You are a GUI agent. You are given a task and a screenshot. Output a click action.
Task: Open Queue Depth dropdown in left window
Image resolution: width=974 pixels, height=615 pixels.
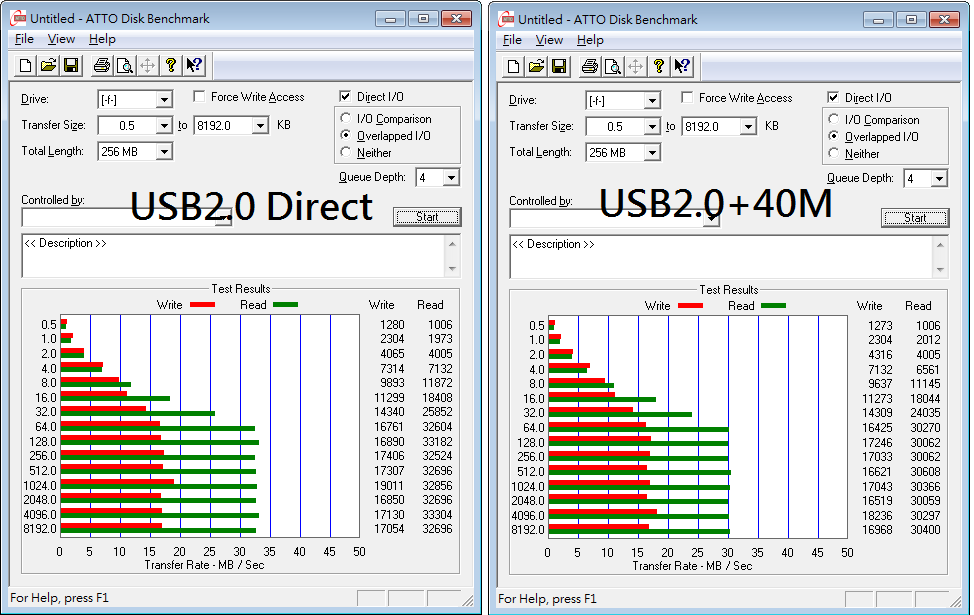tap(451, 178)
